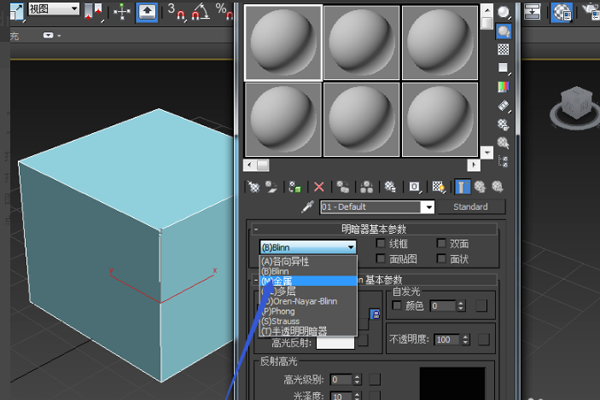
Task: Pick material from object with eyedropper
Action: click(x=307, y=207)
